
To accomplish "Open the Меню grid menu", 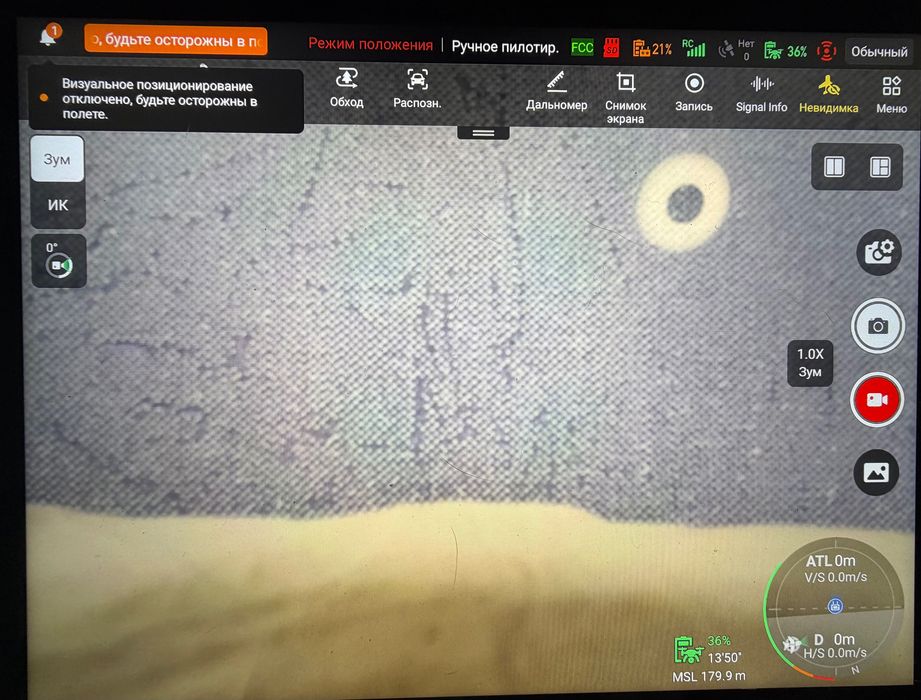I will click(x=891, y=95).
